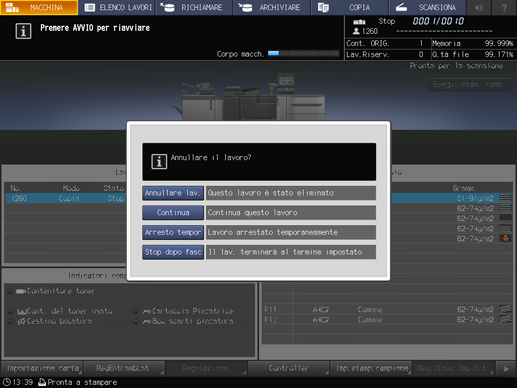The height and width of the screenshot is (388, 517).
Task: Choose Arresto tempor option
Action: click(173, 232)
